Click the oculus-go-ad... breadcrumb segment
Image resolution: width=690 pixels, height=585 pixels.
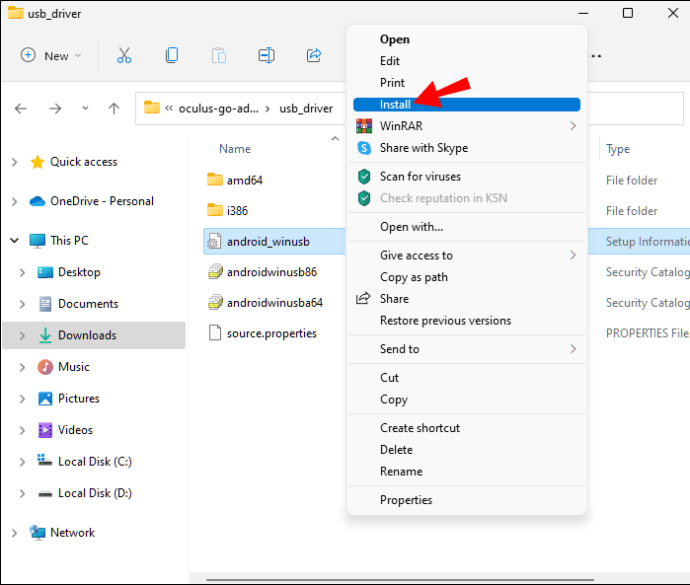218,108
